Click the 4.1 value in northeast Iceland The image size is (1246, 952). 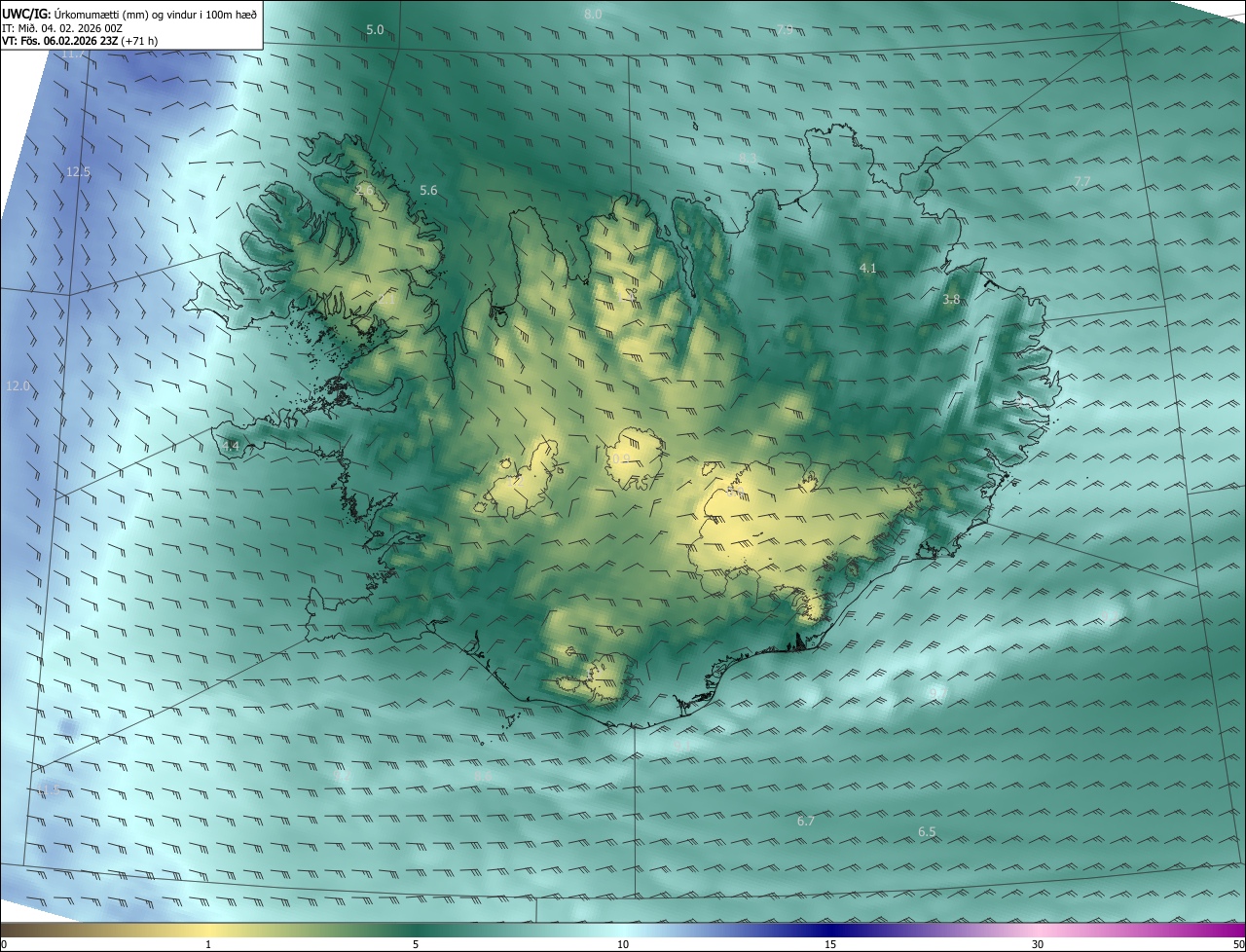click(x=868, y=267)
